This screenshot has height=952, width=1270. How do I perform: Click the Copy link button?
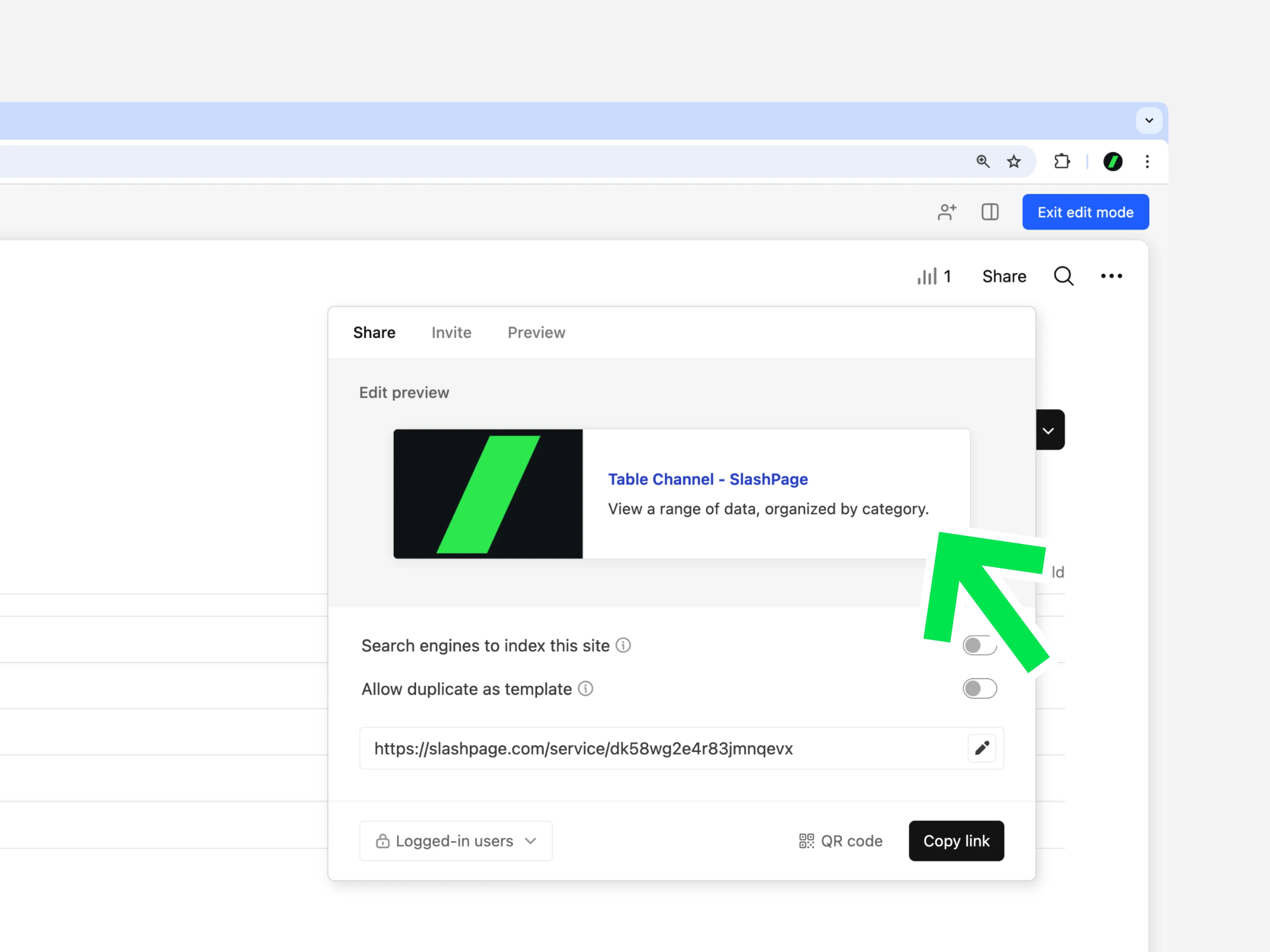pyautogui.click(x=956, y=841)
